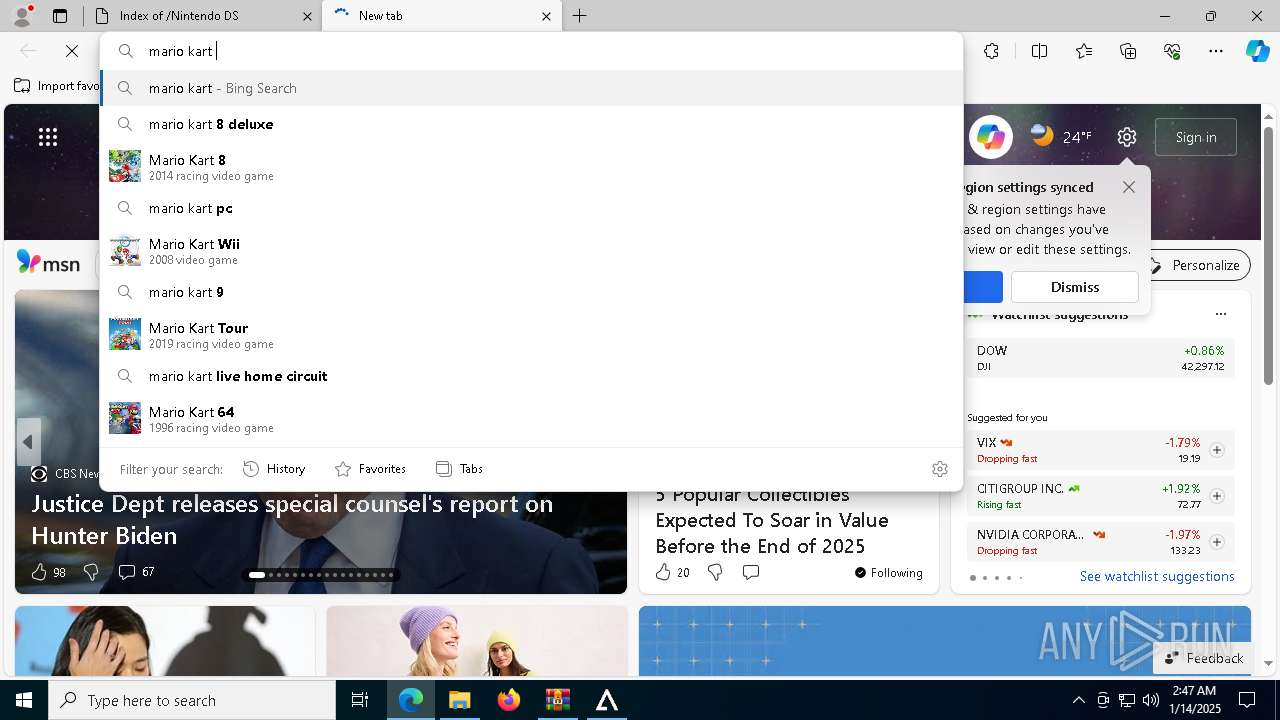Select mario kart - Bing Search suggestion
1280x720 pixels.
pyautogui.click(x=531, y=88)
